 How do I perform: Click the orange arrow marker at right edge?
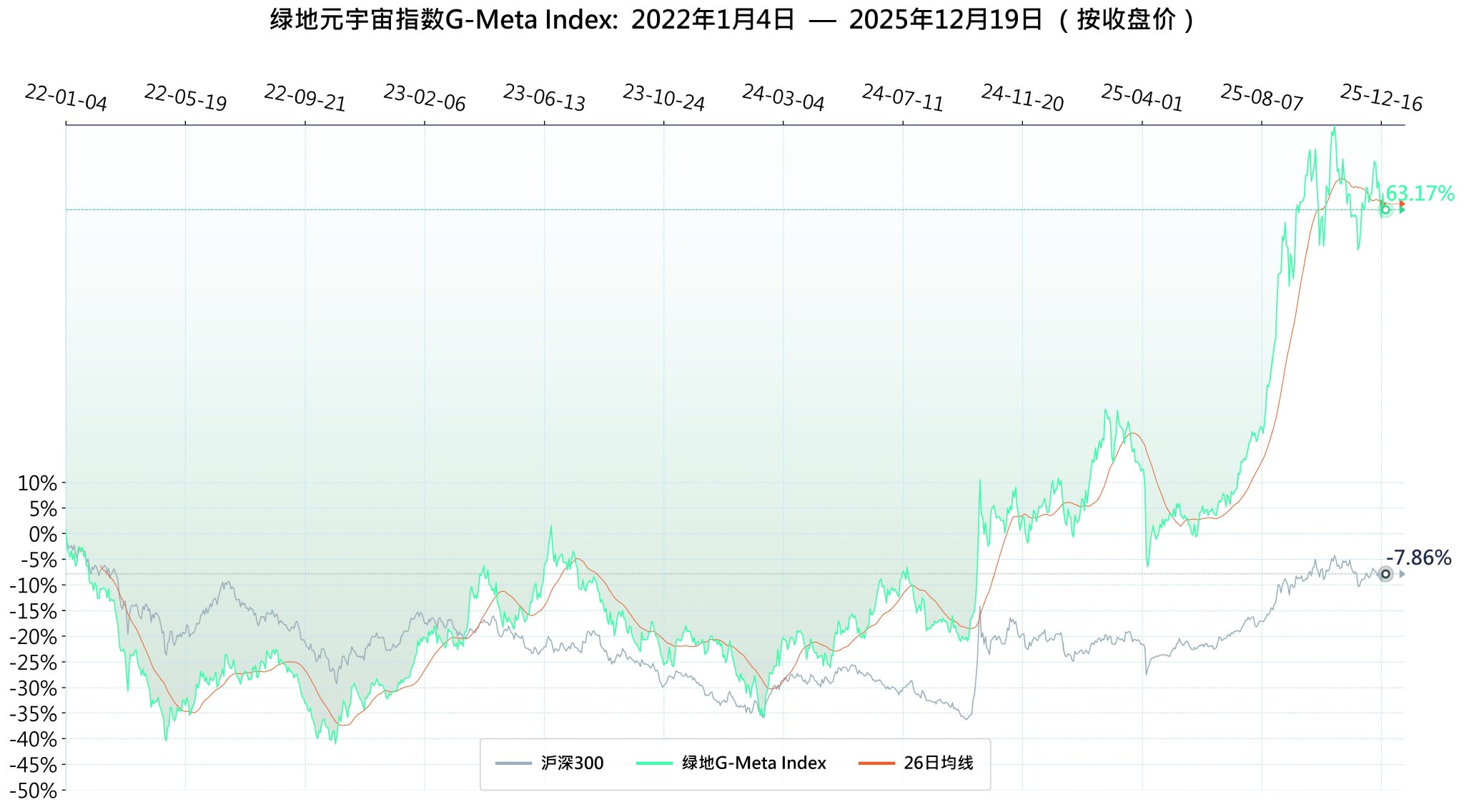click(x=1402, y=204)
